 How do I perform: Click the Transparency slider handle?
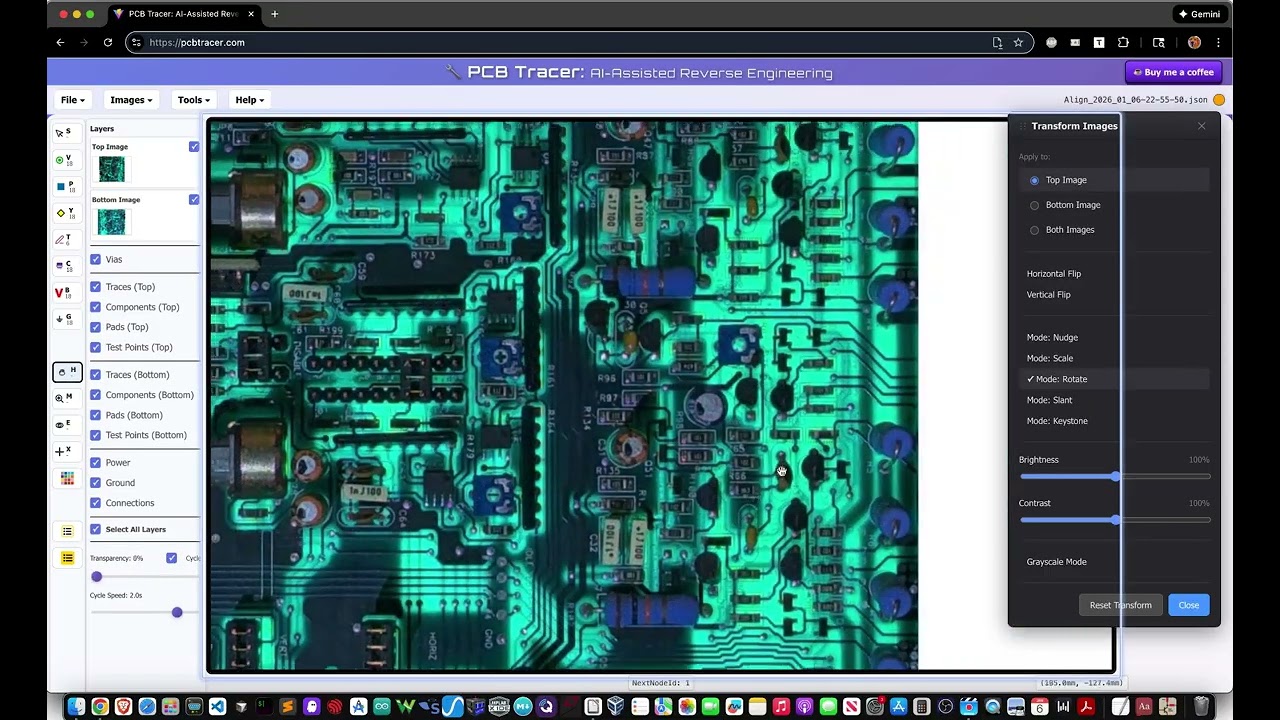[x=97, y=577]
